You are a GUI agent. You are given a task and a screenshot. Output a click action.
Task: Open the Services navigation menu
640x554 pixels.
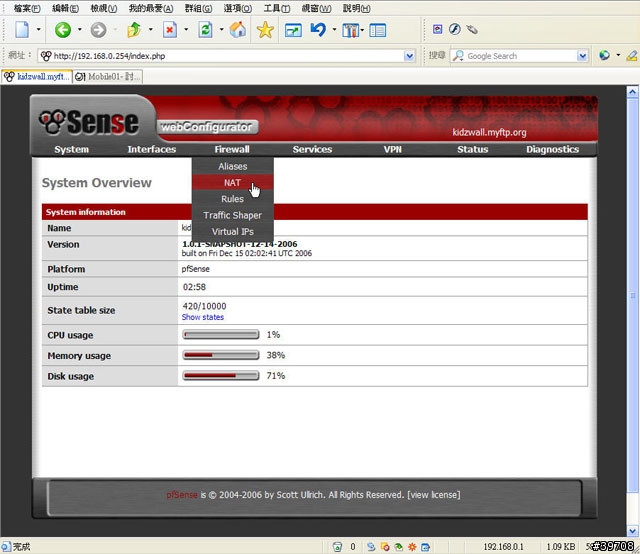point(312,149)
